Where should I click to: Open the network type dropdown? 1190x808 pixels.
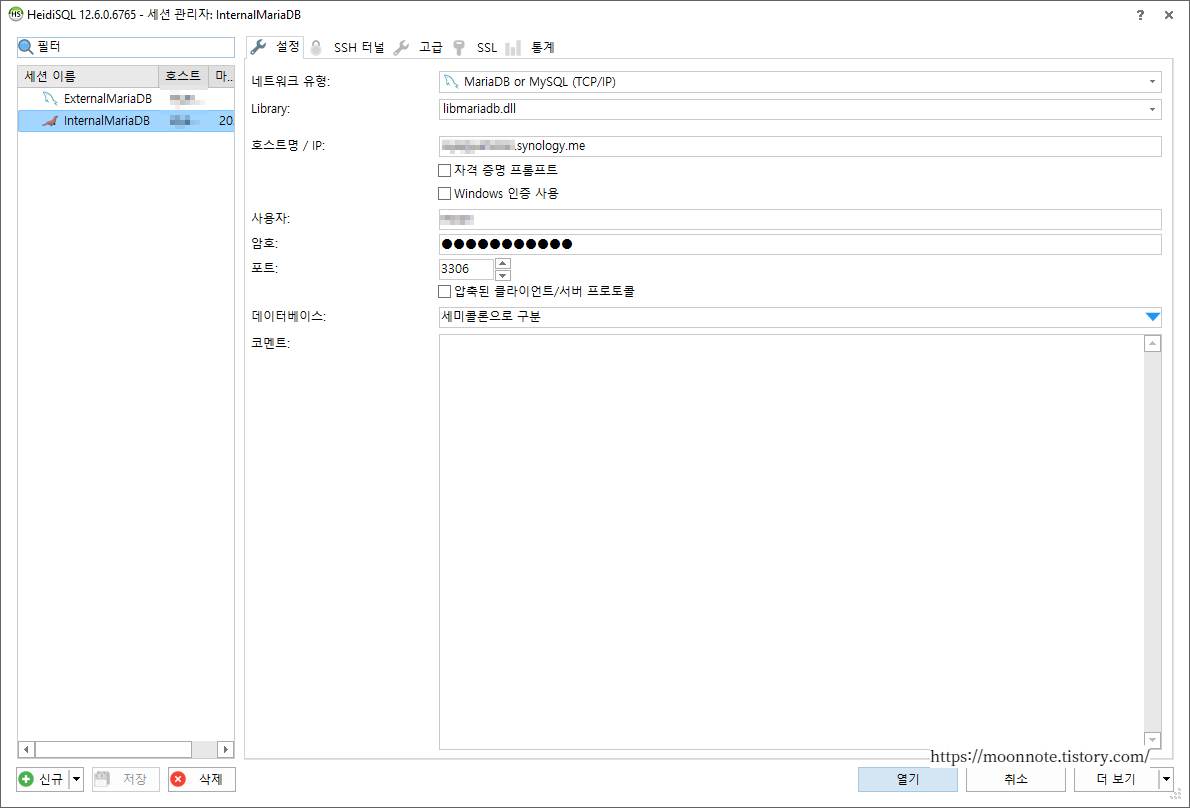[x=1152, y=82]
